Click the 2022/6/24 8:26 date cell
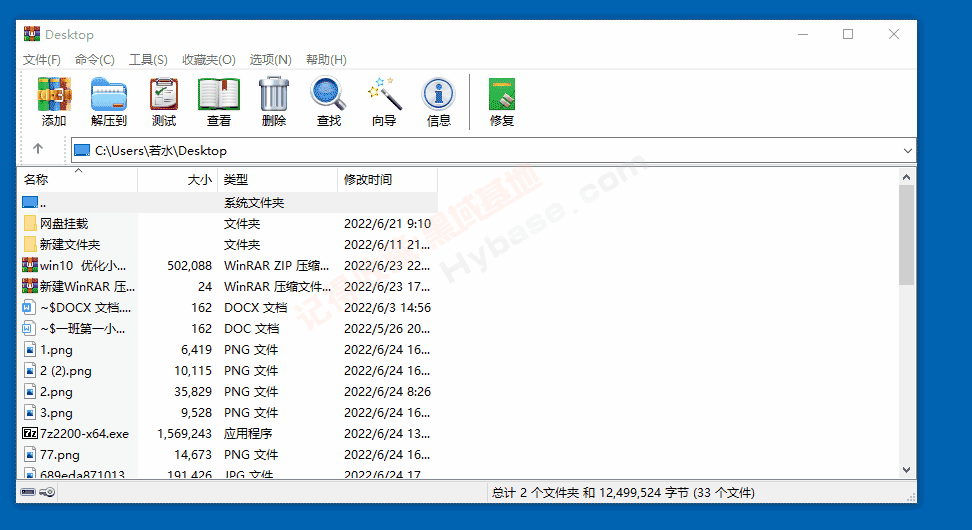Screen dimensions: 972x530 387,392
